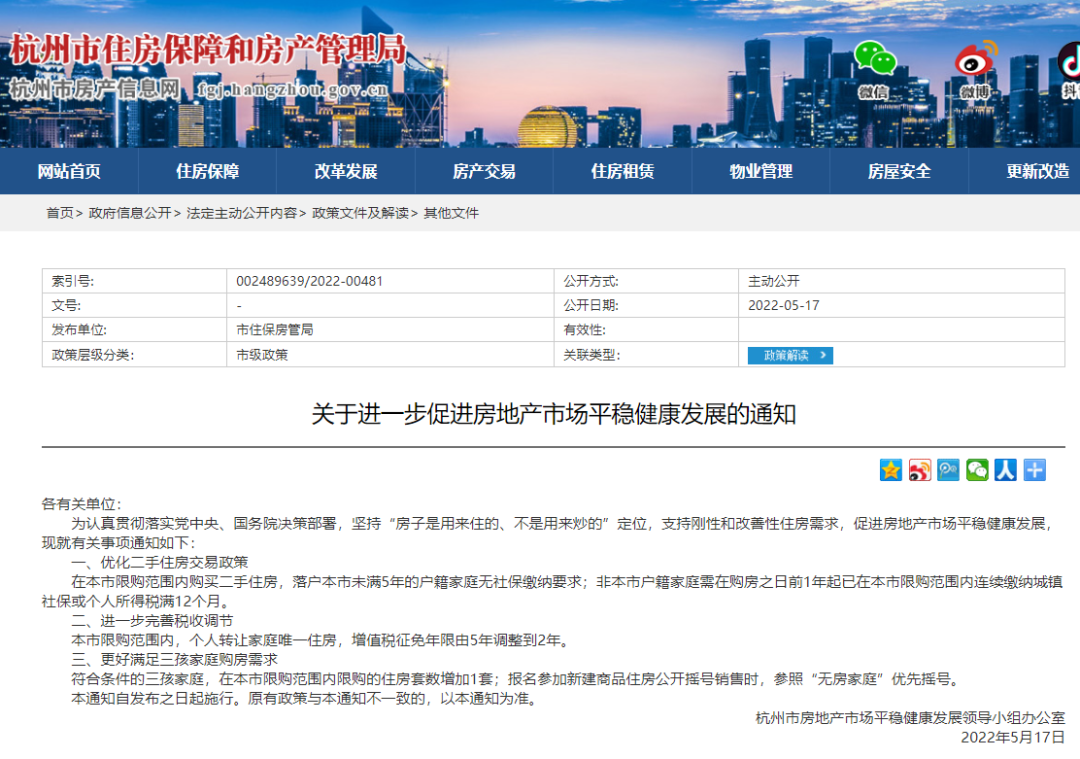Screen dimensions: 1080x759
Task: Share article via the QZone star icon
Action: (890, 470)
